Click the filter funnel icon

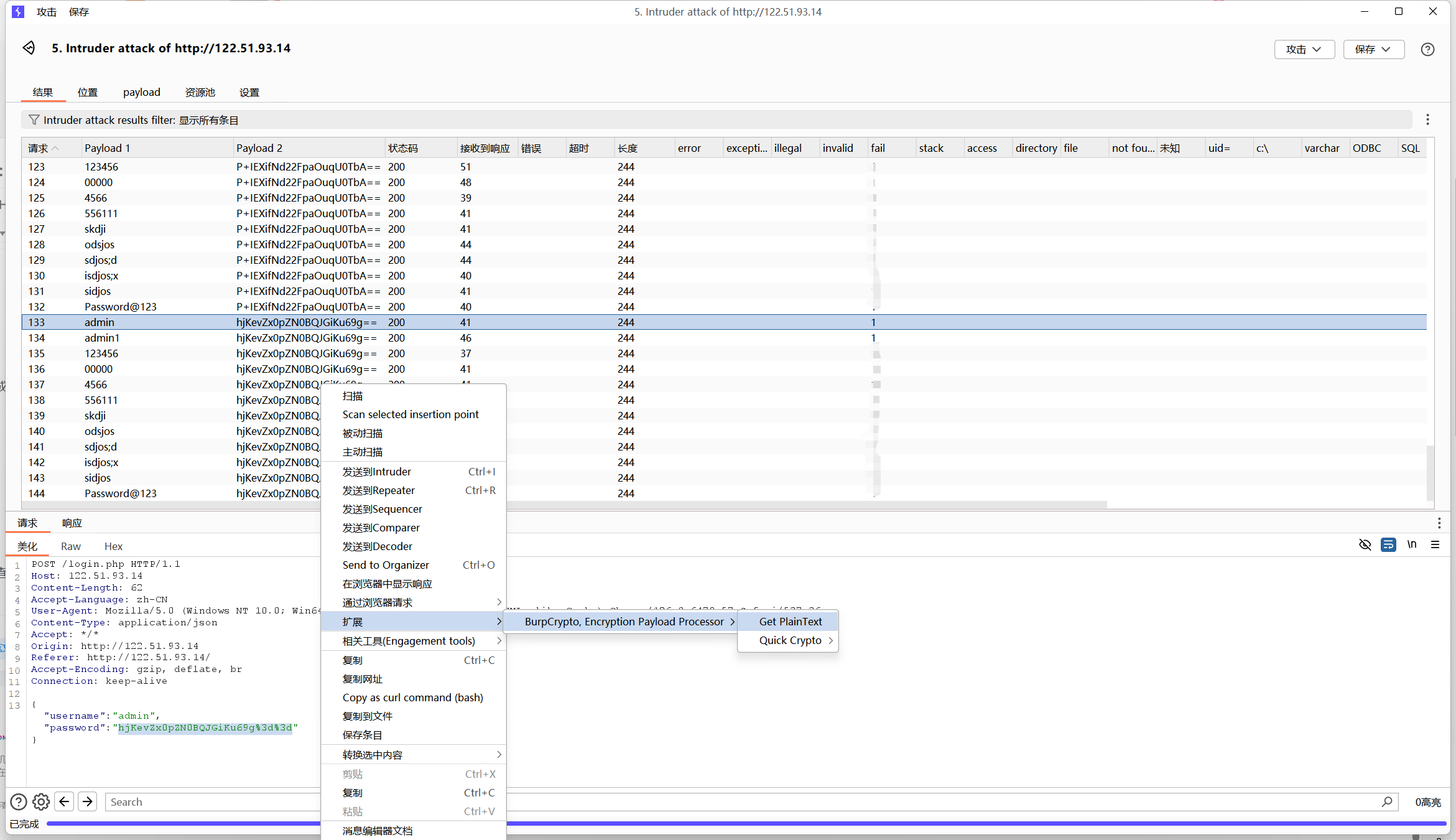coord(34,119)
